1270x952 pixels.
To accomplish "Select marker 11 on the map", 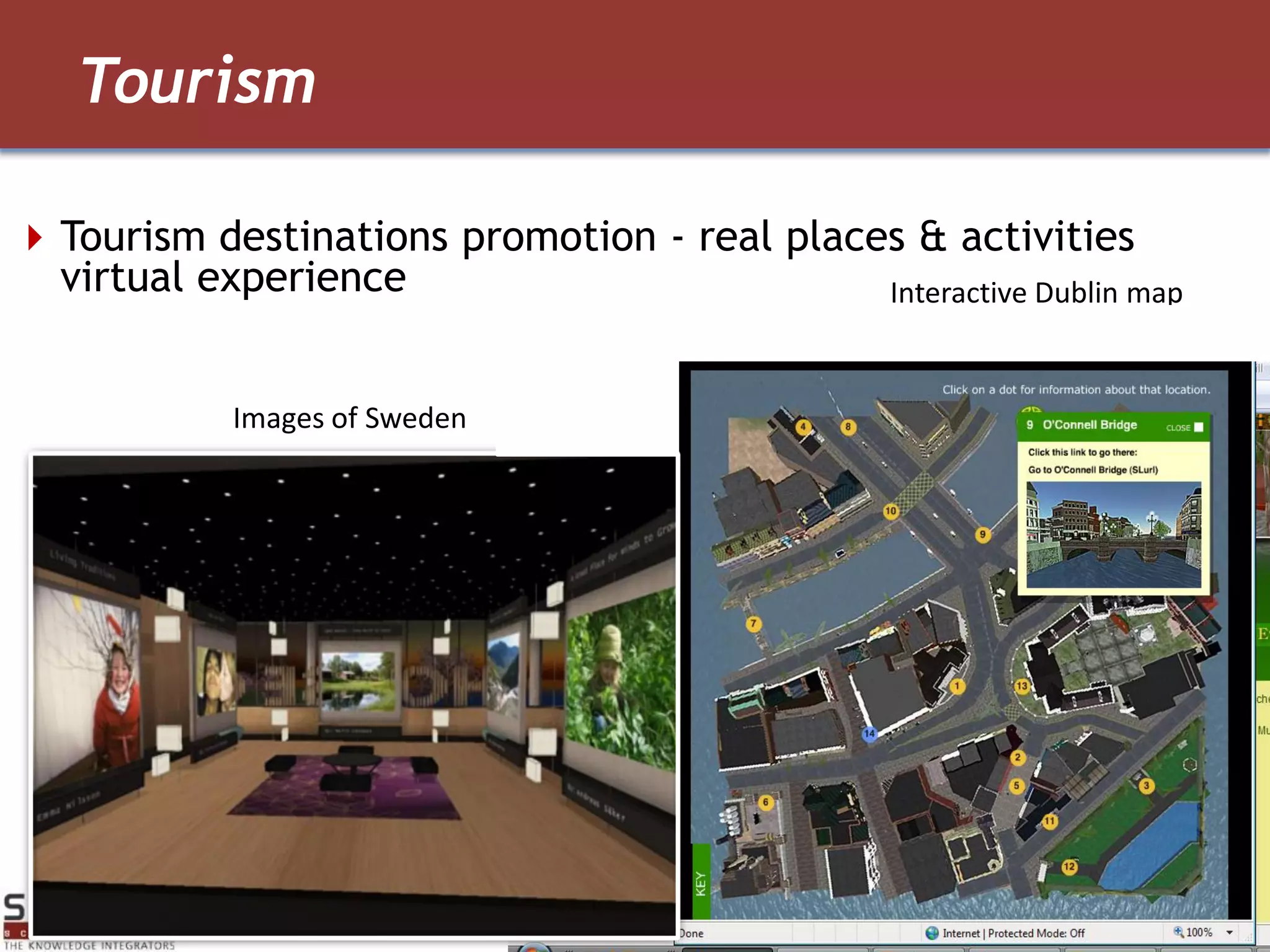I will pyautogui.click(x=1049, y=821).
